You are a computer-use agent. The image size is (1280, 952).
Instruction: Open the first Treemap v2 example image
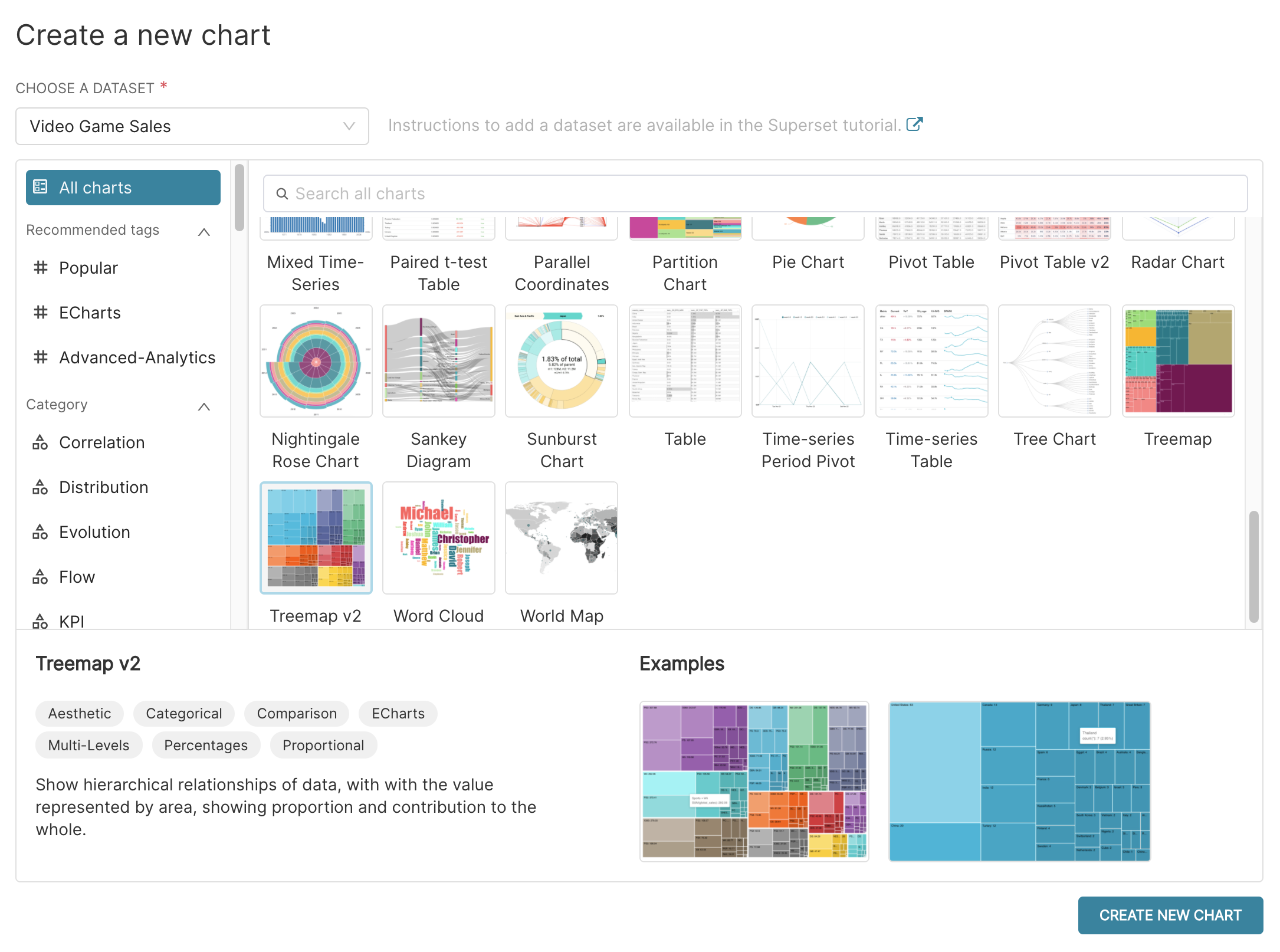[x=754, y=781]
